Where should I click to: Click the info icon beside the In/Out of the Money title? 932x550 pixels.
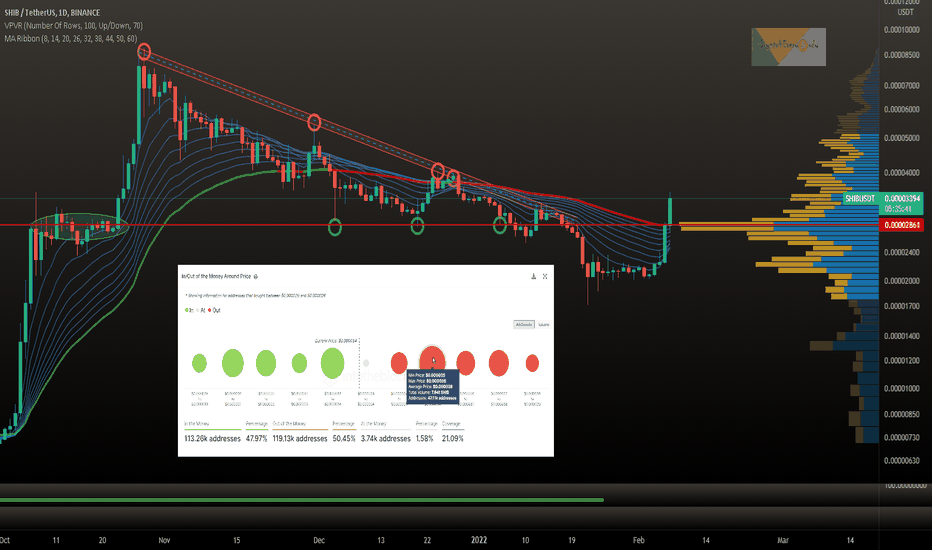point(256,276)
